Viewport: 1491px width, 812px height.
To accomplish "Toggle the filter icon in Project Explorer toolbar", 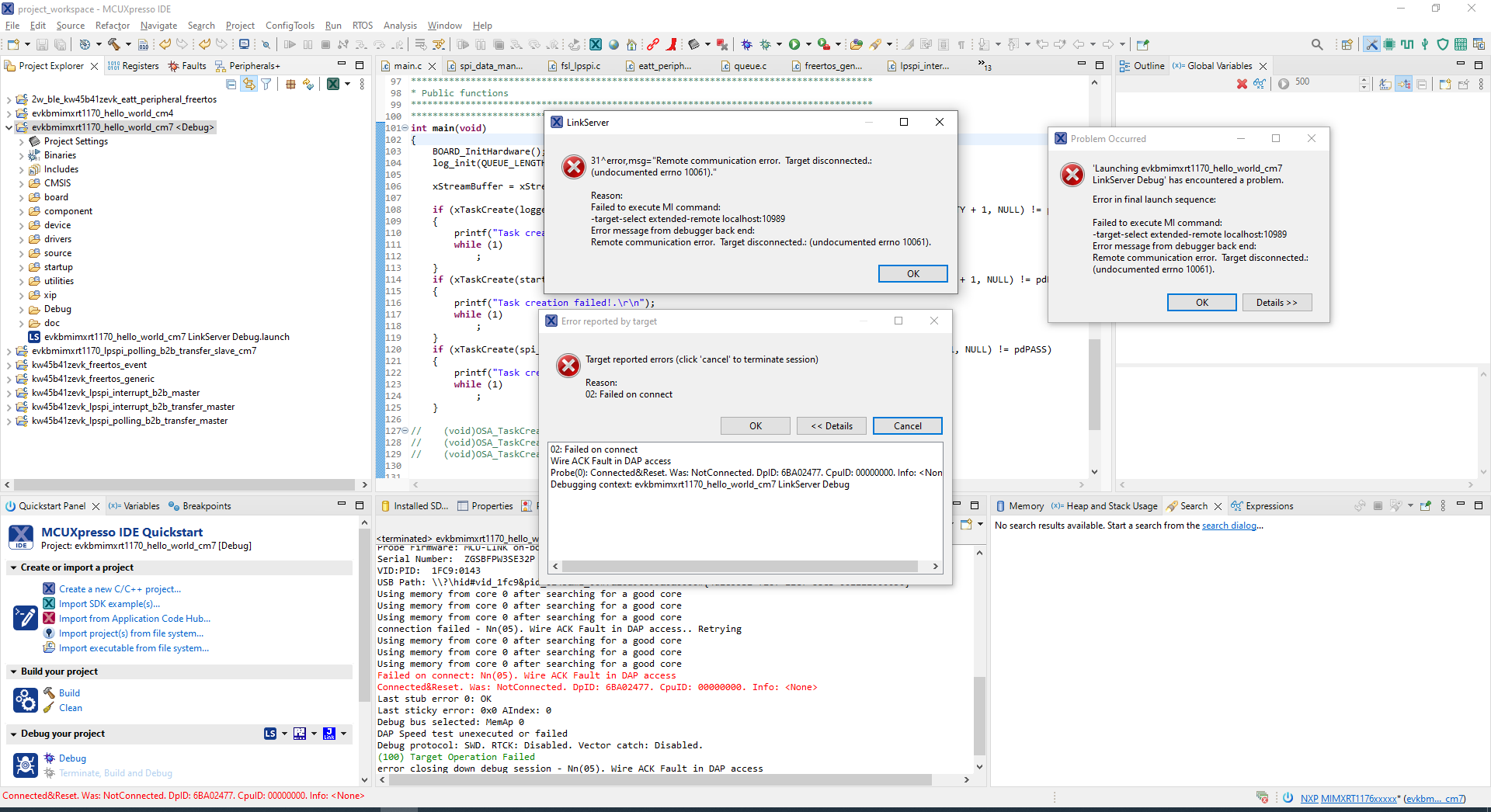I will coord(265,84).
